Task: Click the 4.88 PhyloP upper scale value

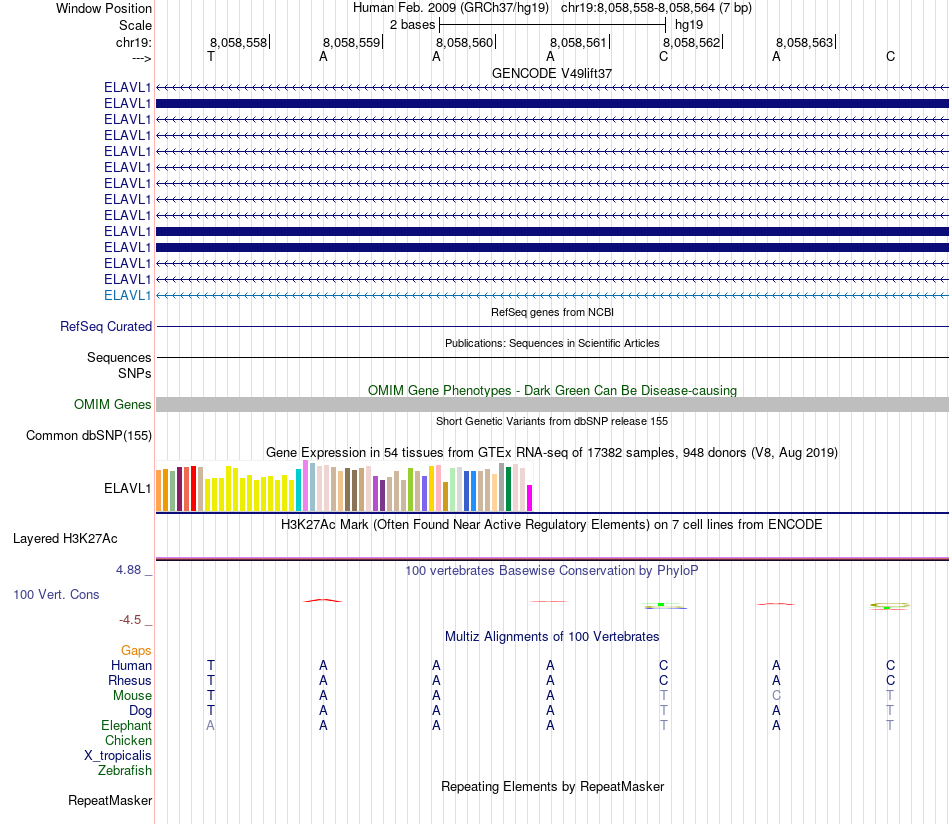Action: point(128,570)
